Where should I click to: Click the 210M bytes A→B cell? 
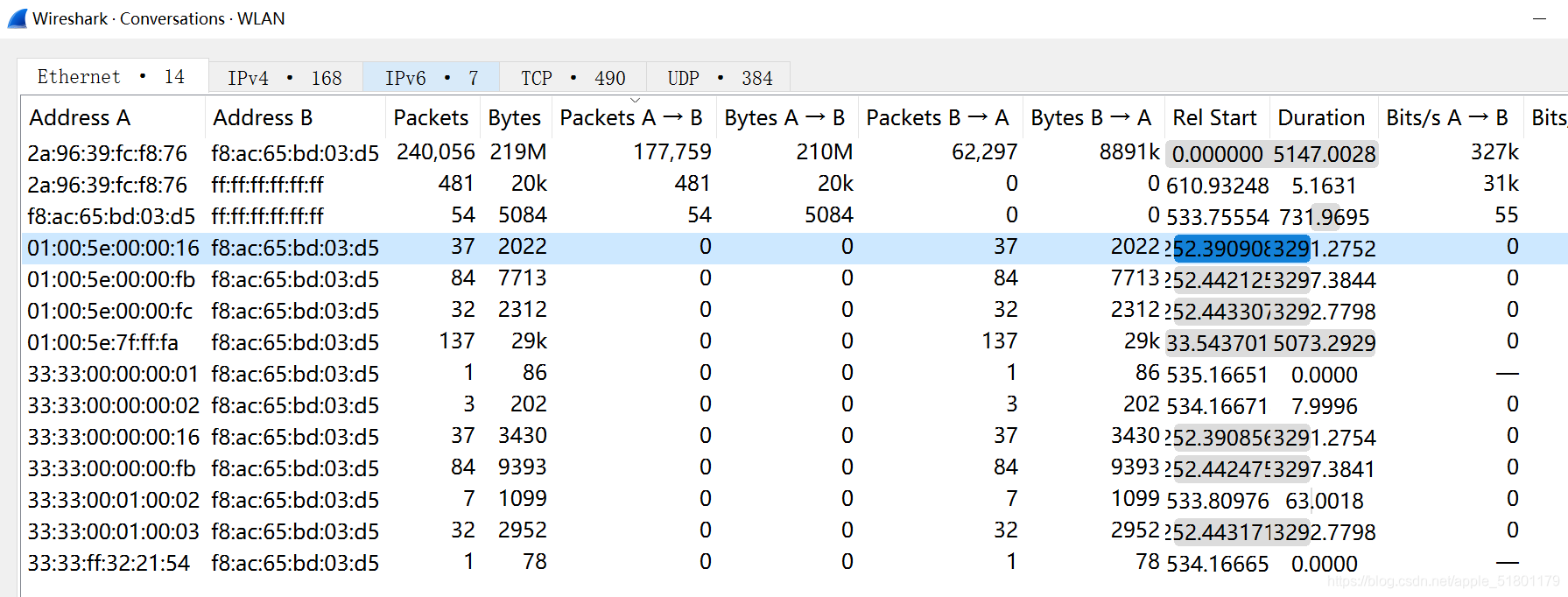[825, 152]
